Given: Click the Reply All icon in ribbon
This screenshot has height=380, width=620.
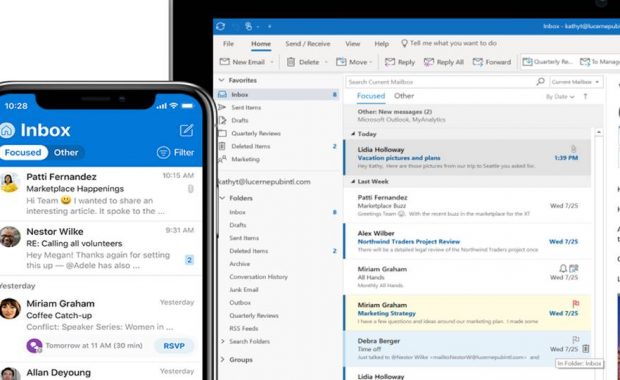Looking at the screenshot, I should (x=429, y=62).
